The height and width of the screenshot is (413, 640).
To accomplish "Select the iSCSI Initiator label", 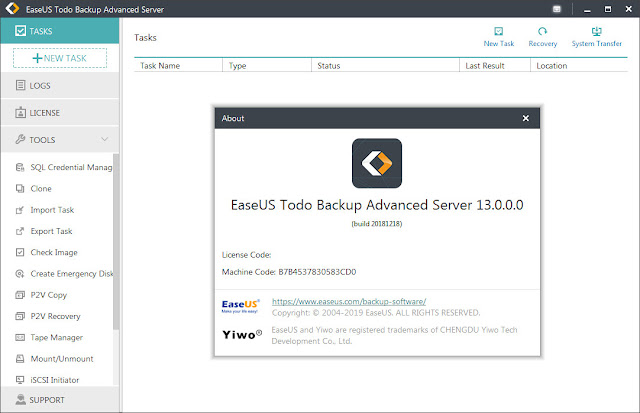I will tap(55, 380).
